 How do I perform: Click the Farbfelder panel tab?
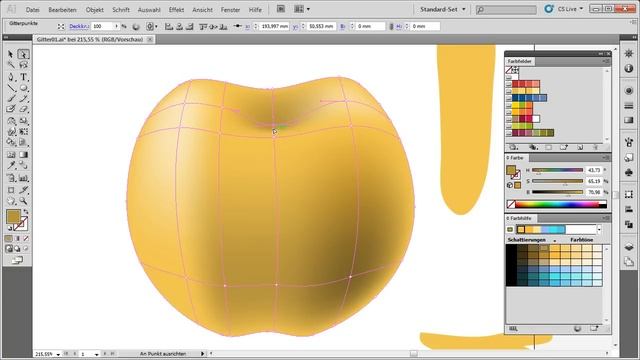click(520, 61)
